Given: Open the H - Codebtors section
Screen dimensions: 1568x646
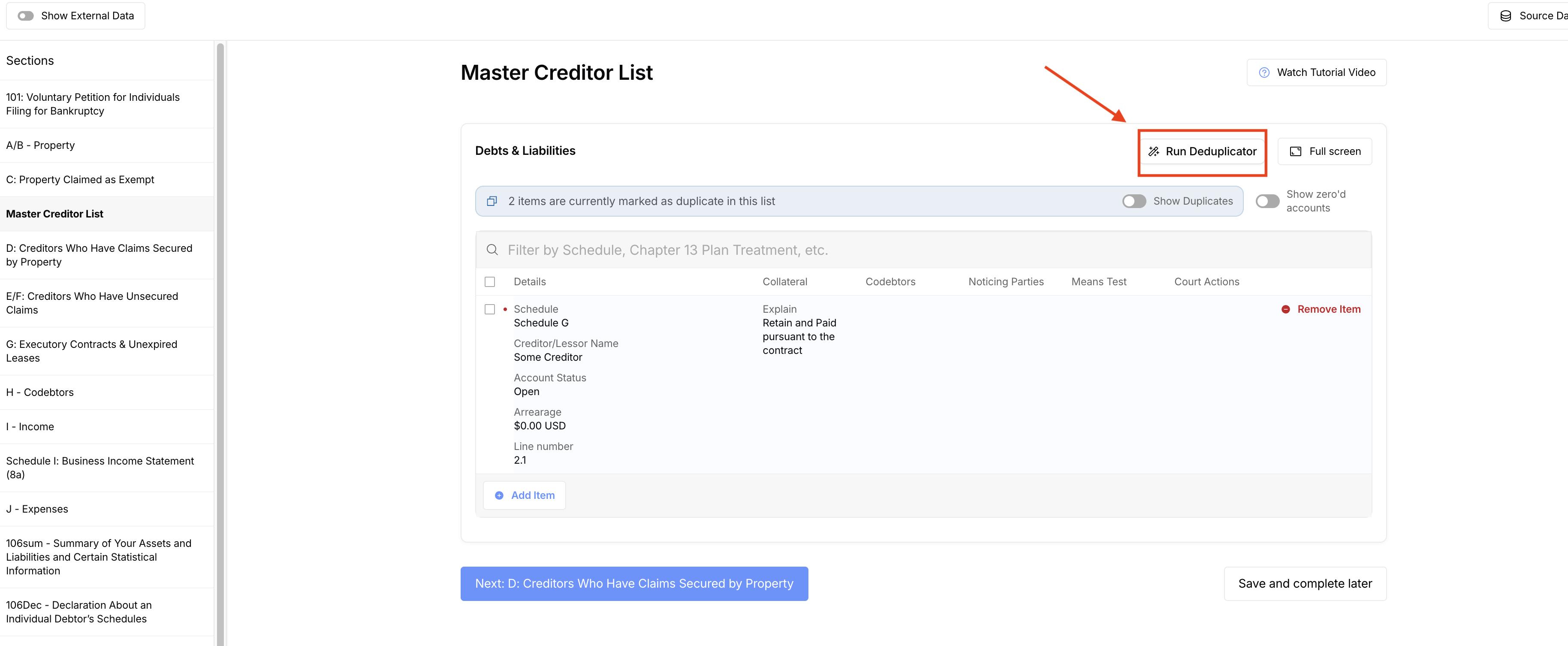Looking at the screenshot, I should [x=106, y=393].
